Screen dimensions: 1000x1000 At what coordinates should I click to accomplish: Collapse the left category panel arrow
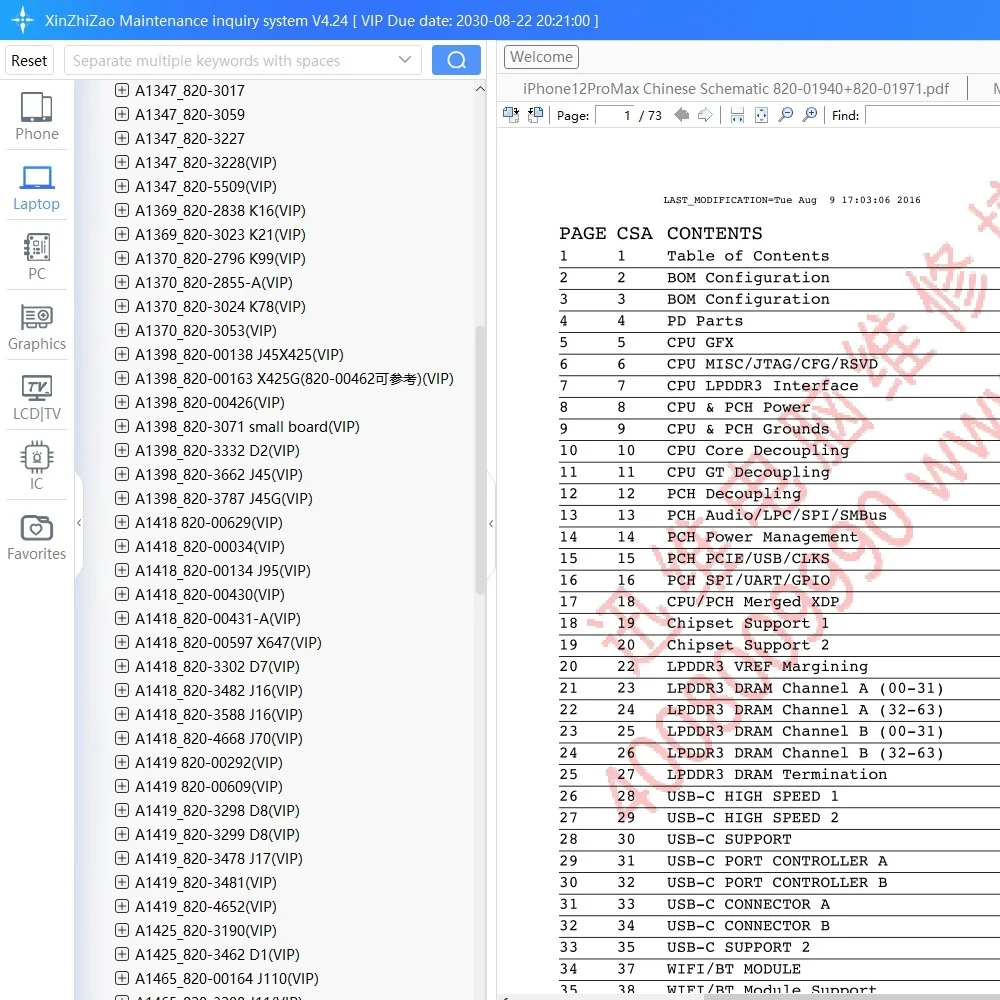click(79, 522)
